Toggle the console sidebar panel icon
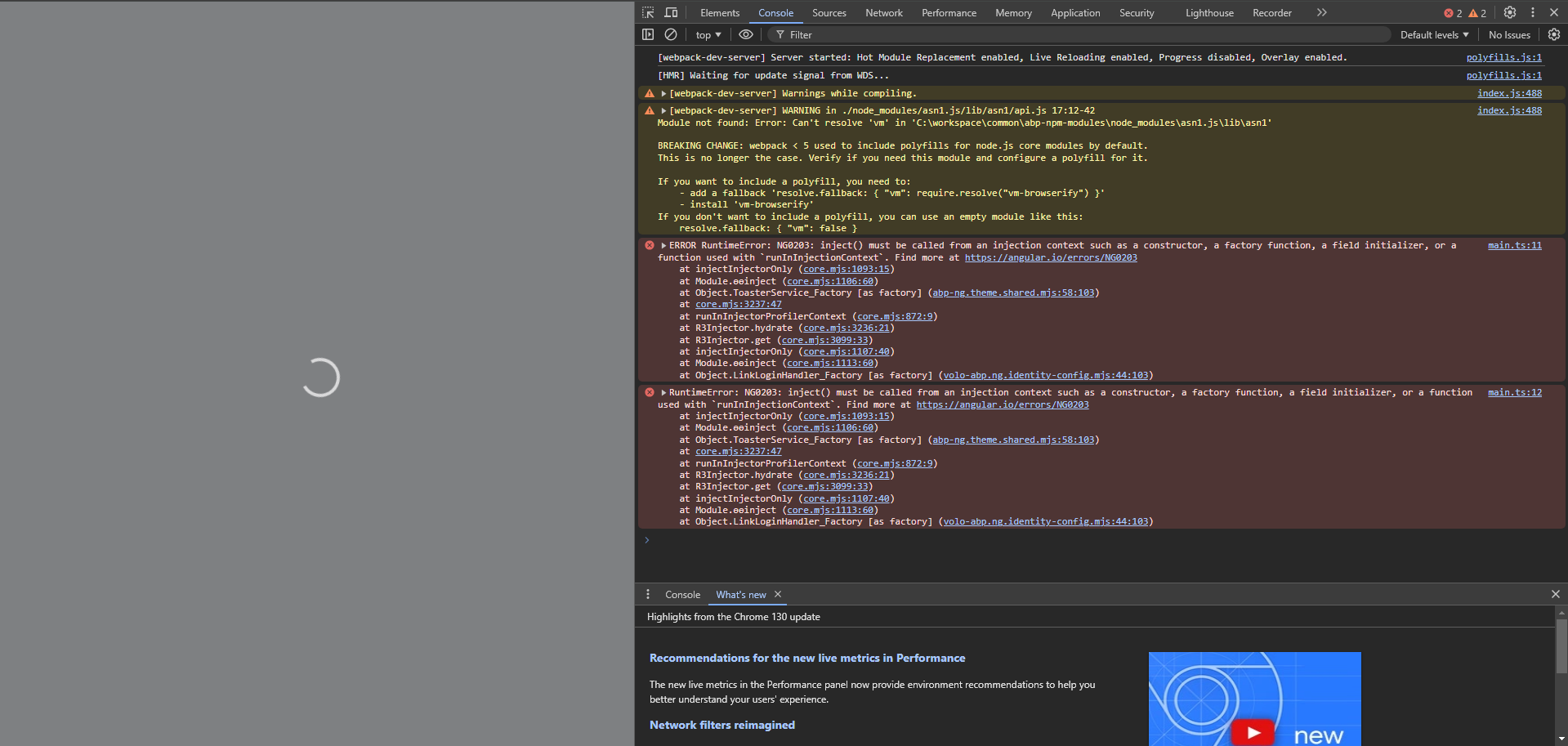This screenshot has height=746, width=1568. point(648,34)
